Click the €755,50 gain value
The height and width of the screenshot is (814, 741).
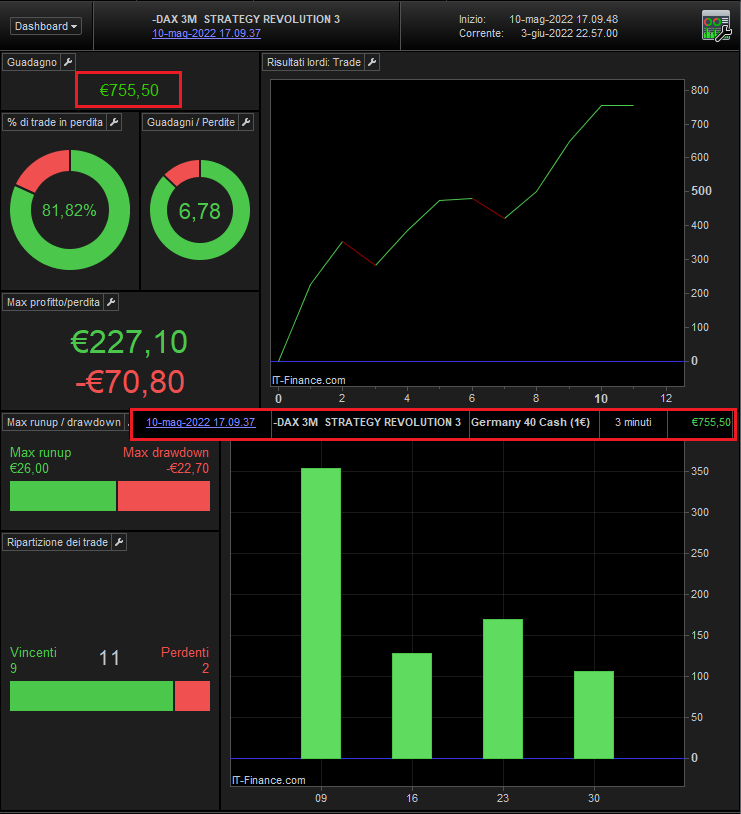pos(129,90)
